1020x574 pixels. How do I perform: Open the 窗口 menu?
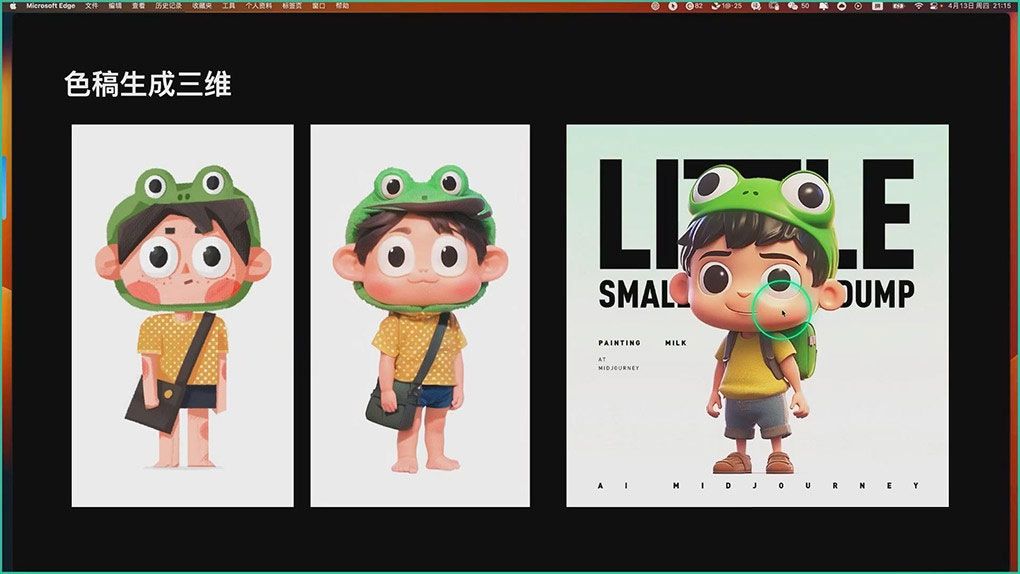[x=319, y=5]
